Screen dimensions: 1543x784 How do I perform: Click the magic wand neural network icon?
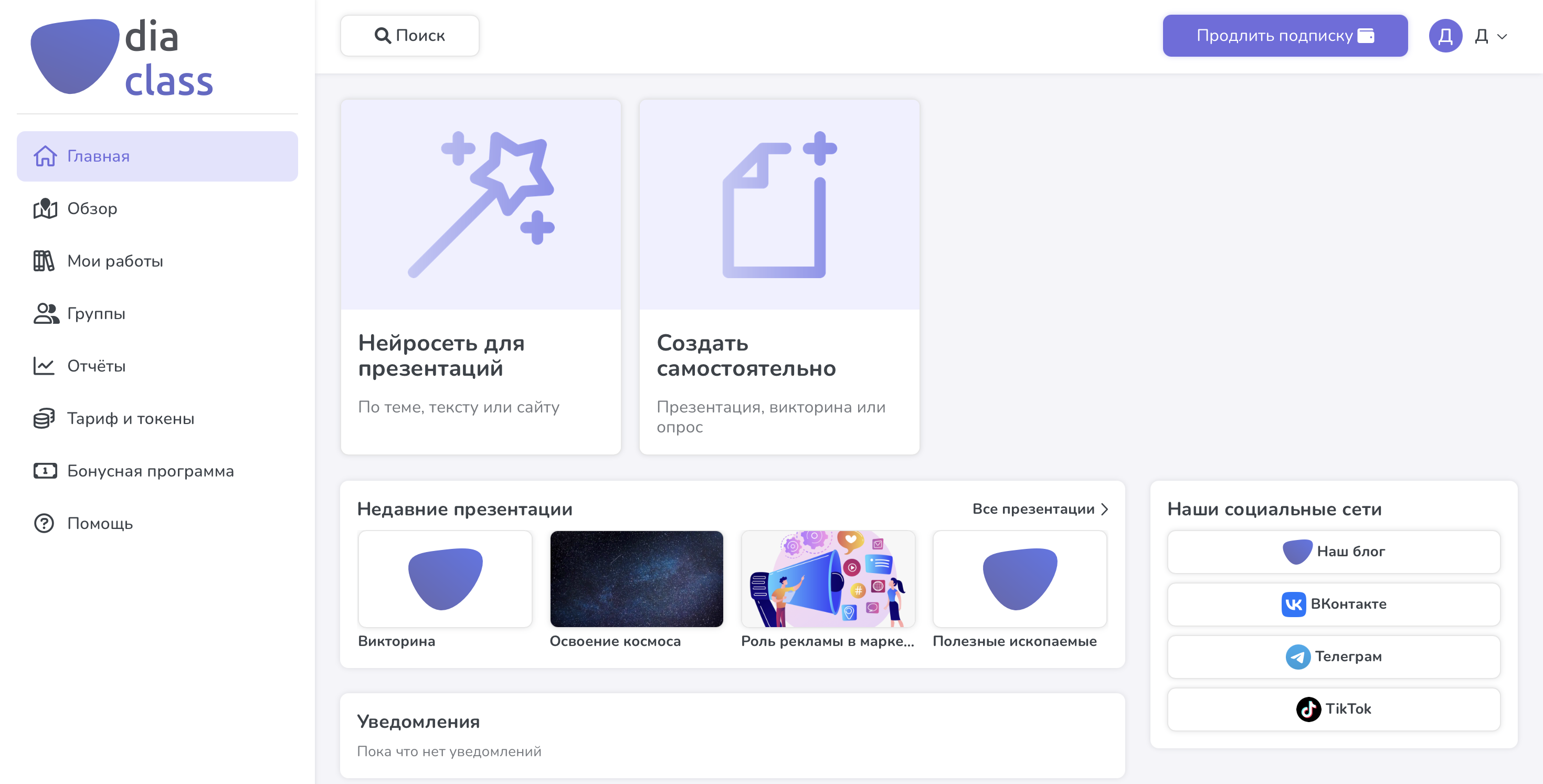480,204
